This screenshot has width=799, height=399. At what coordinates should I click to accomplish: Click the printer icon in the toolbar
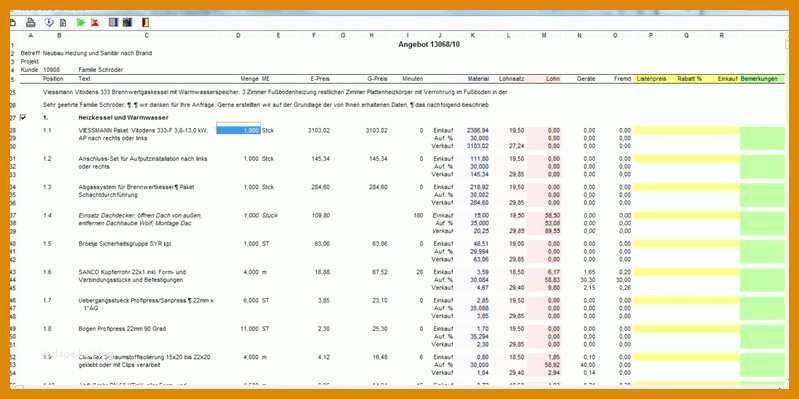[x=31, y=22]
